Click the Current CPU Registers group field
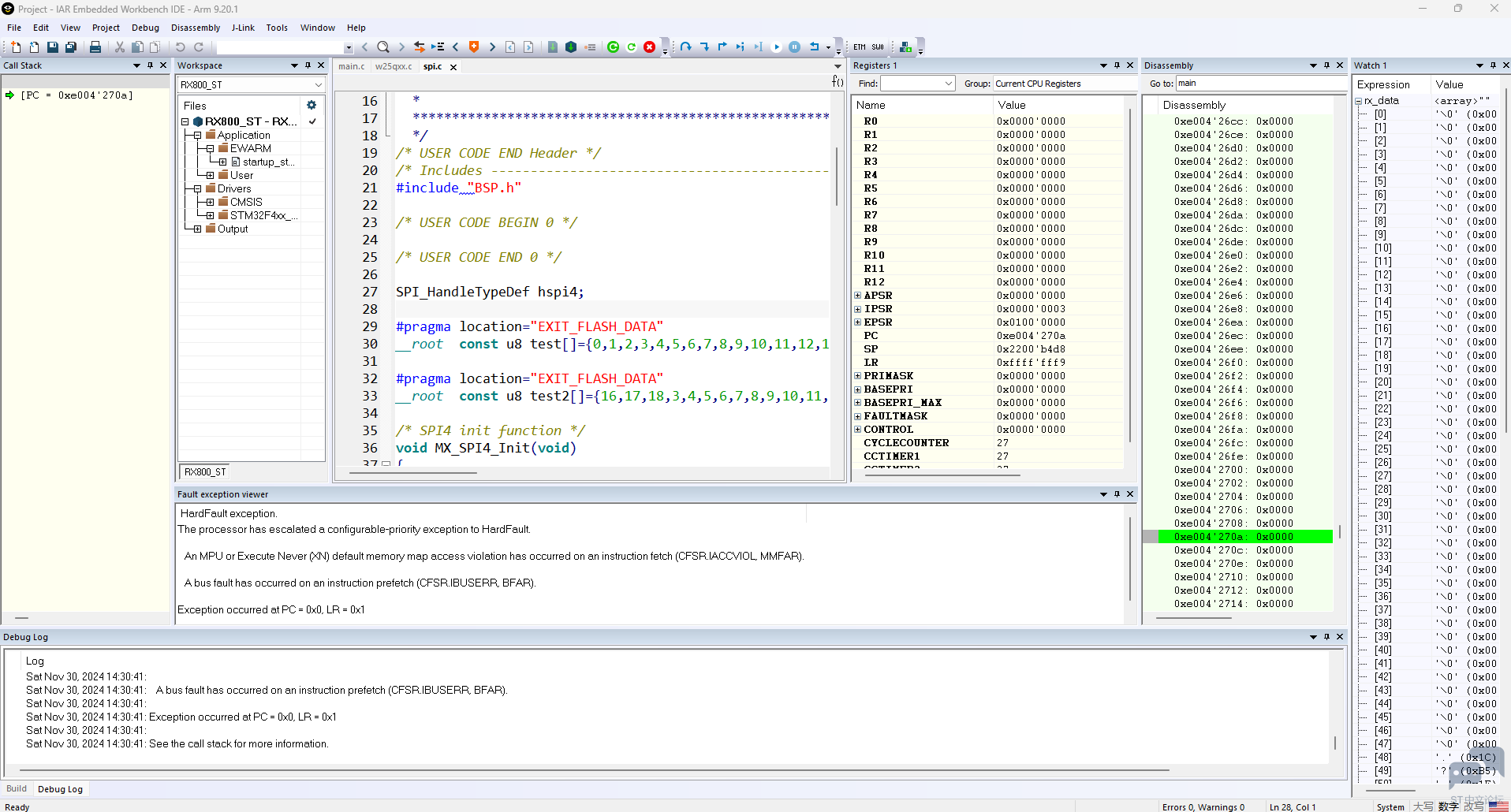Viewport: 1511px width, 812px height. [x=1063, y=84]
